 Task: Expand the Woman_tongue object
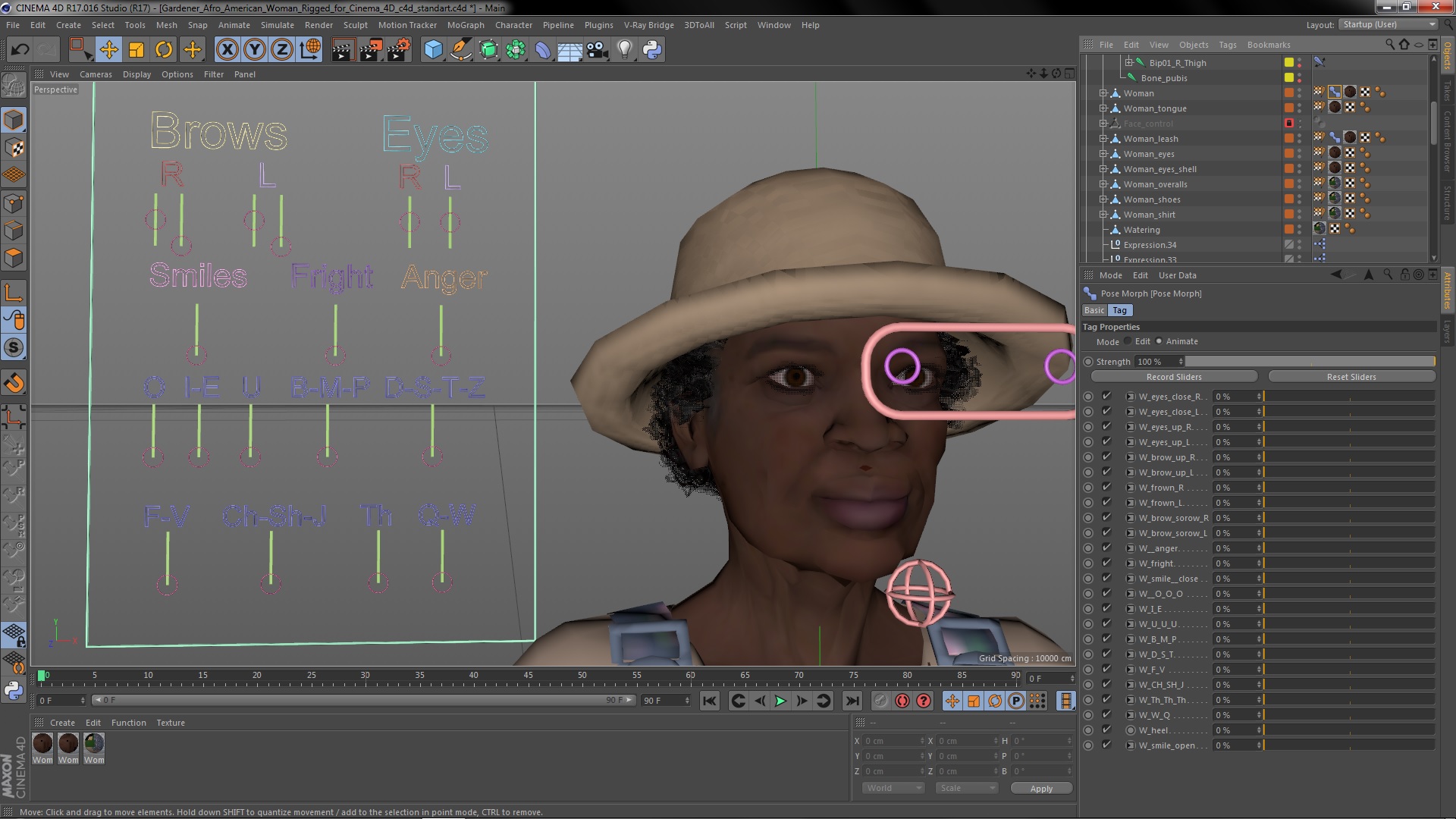point(1103,108)
